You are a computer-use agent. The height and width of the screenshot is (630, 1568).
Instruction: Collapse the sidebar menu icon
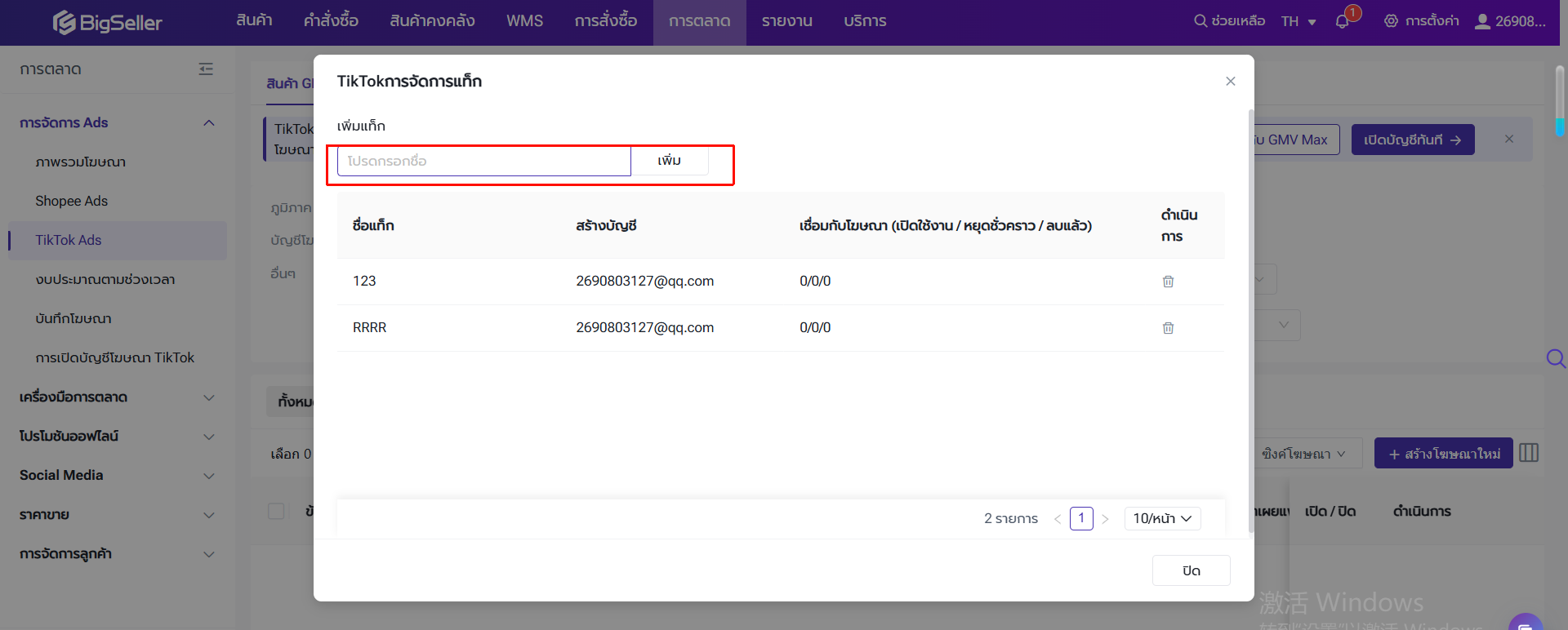tap(206, 69)
